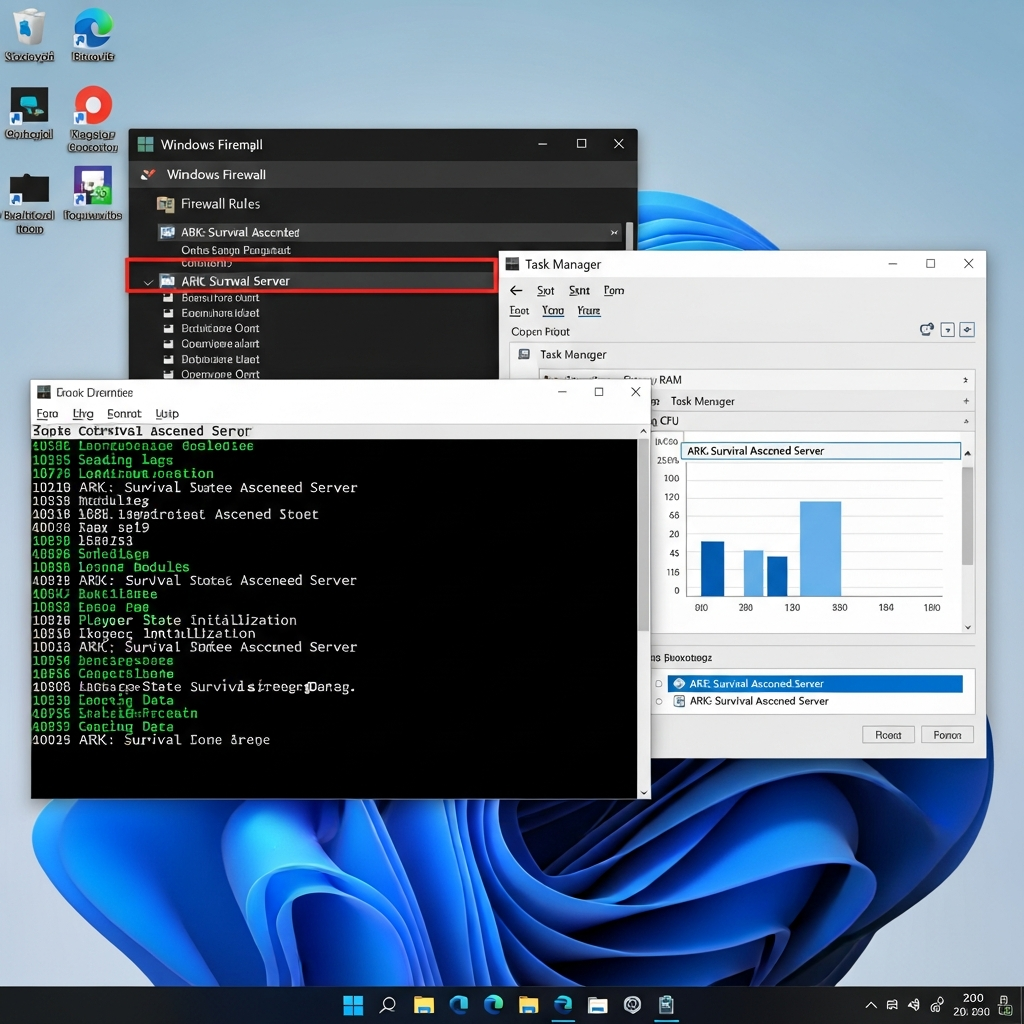Viewport: 1024px width, 1024px height.
Task: Toggle the checkmark beside ARK Survival Server rule
Action: (147, 283)
